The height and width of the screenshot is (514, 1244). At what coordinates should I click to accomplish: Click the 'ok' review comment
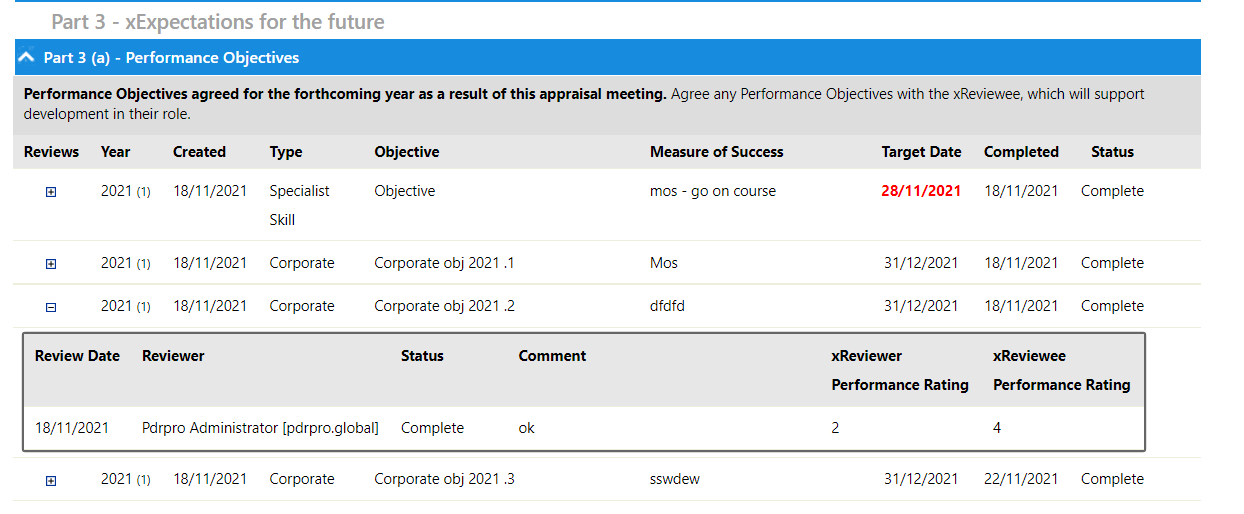click(x=526, y=428)
